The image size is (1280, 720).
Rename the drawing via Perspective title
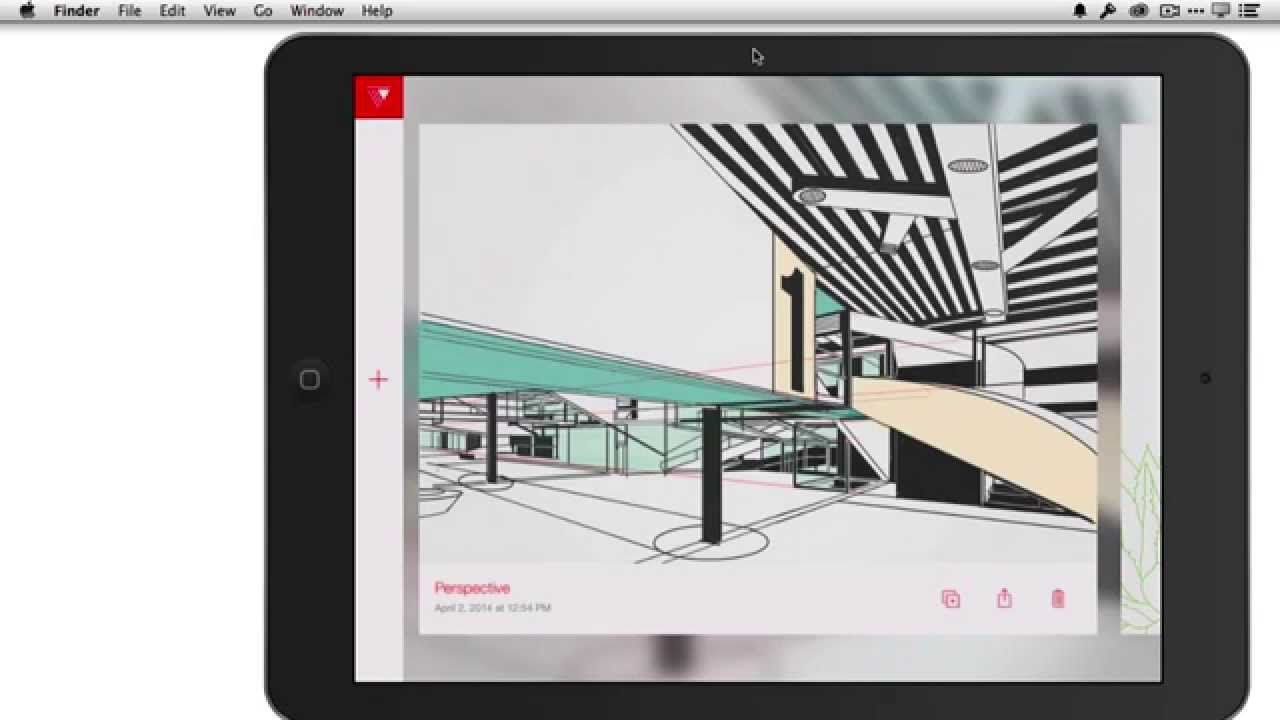click(472, 588)
